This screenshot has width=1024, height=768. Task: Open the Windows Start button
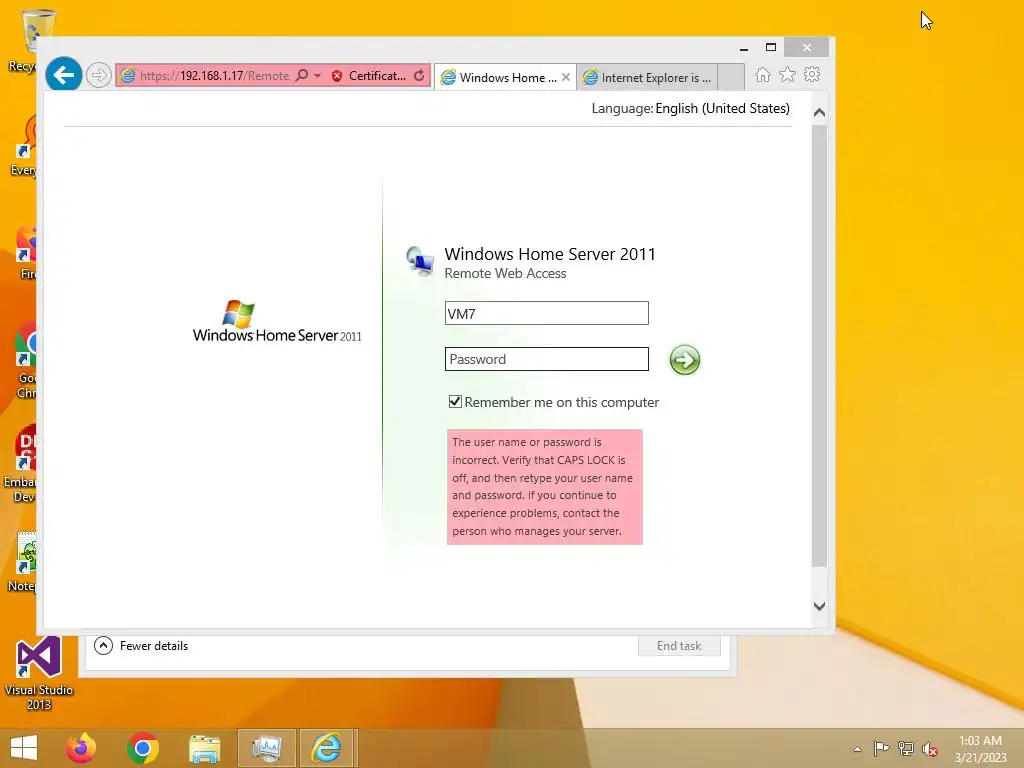24,748
